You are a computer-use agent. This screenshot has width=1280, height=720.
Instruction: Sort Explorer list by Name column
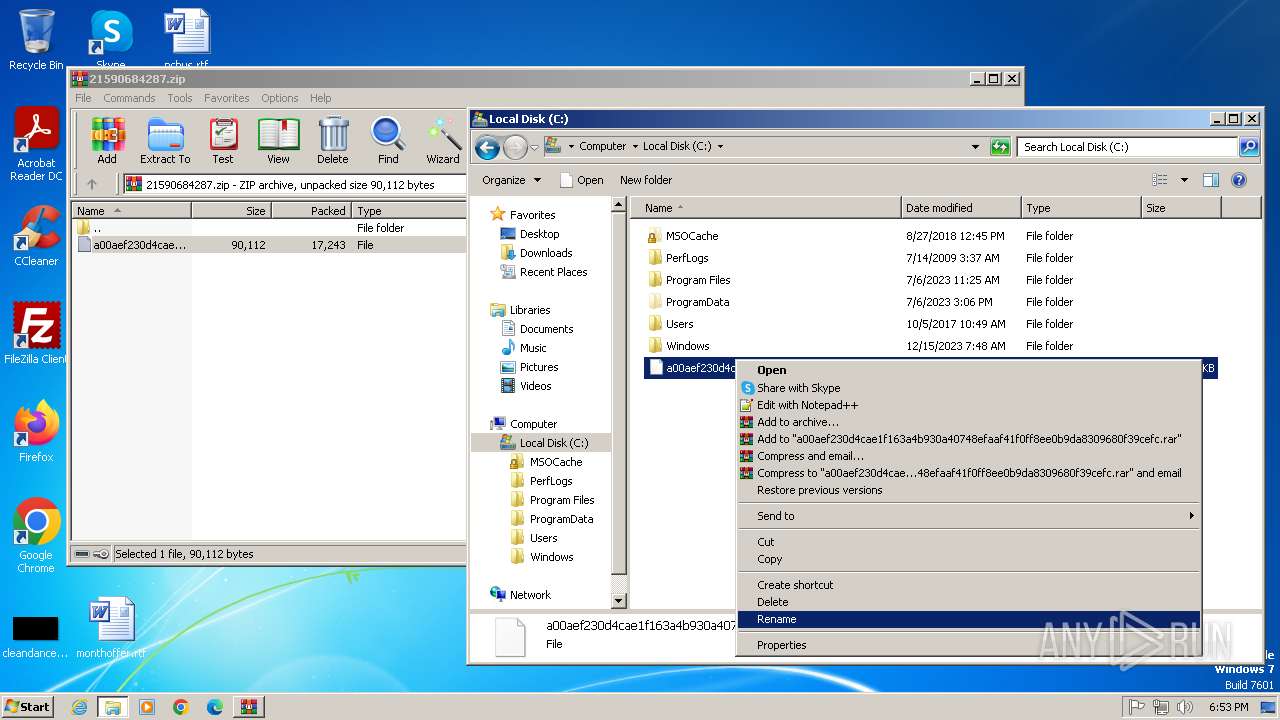(766, 208)
